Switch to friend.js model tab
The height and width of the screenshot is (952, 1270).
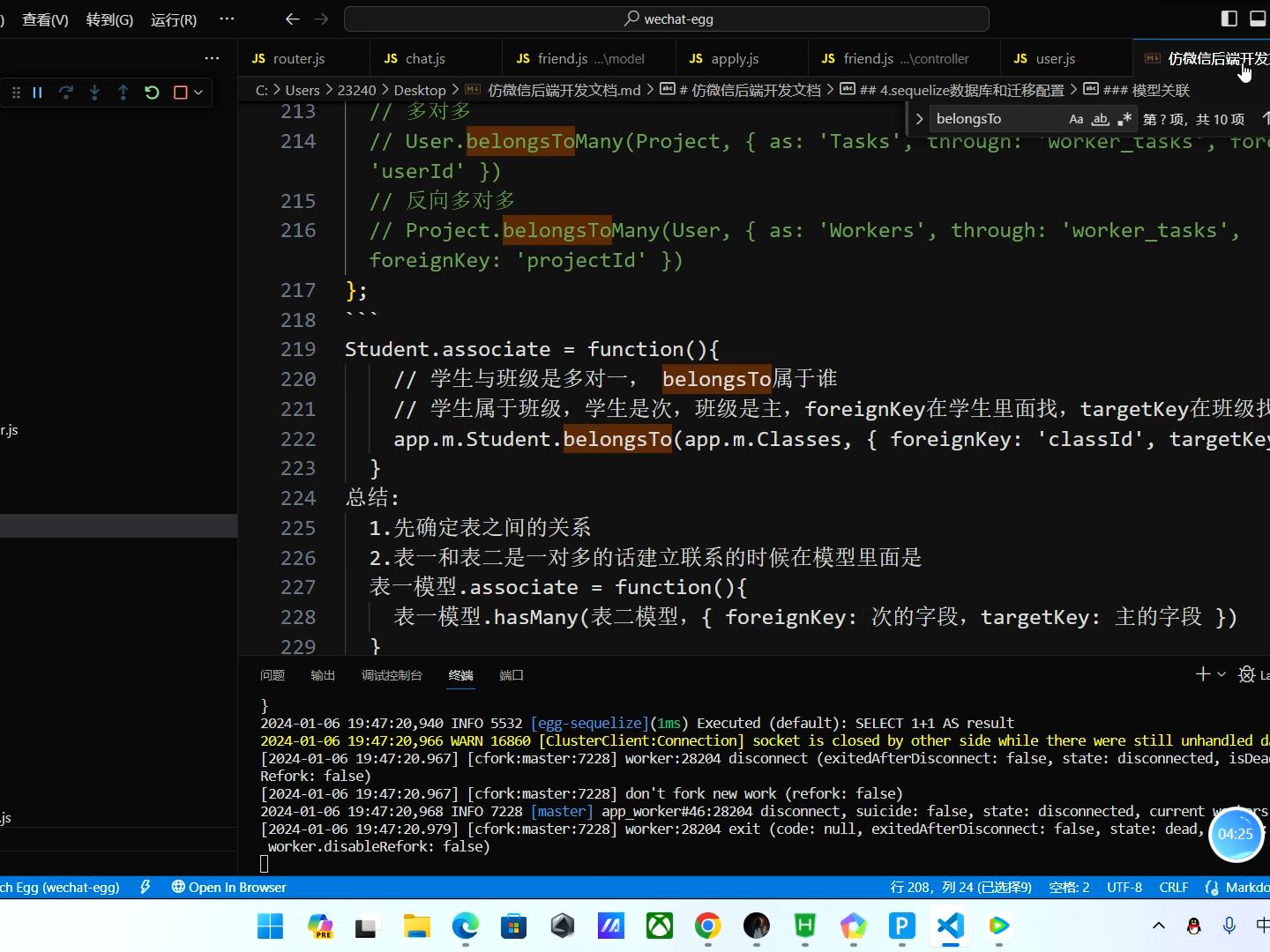pos(591,58)
